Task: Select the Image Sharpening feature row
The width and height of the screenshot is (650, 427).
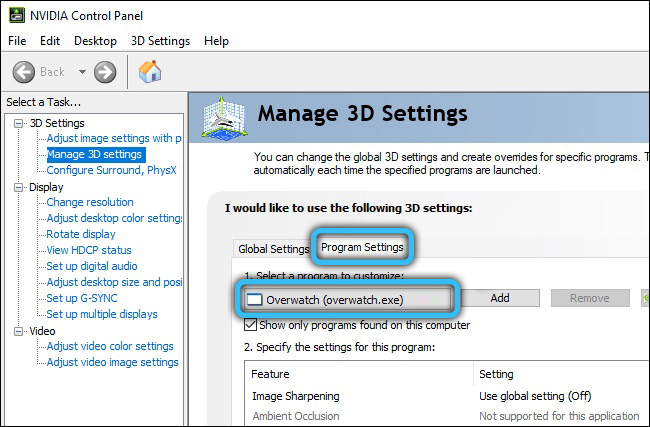Action: (447, 396)
